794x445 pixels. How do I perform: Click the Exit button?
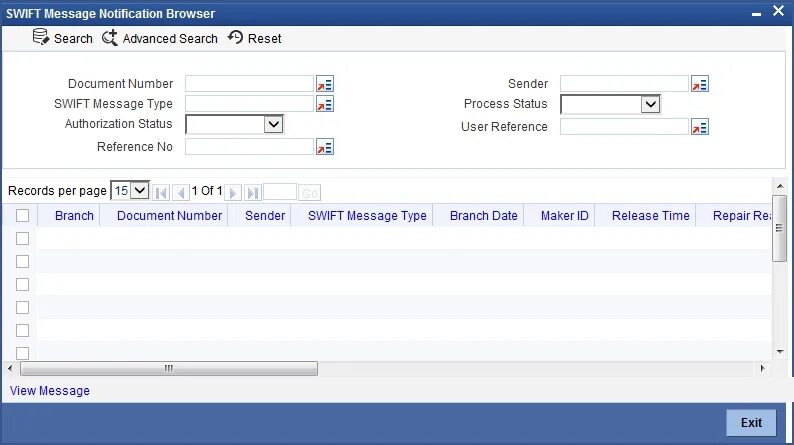[x=751, y=423]
